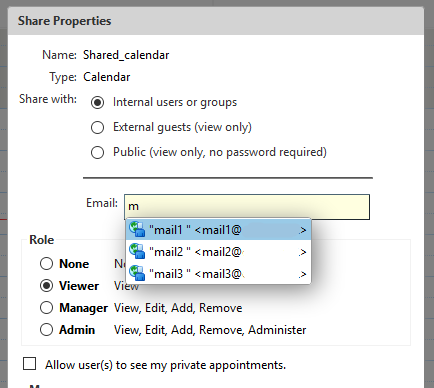Image resolution: width=434 pixels, height=388 pixels.
Task: Click the contact icon beside mail3 suggestion
Action: pos(137,273)
